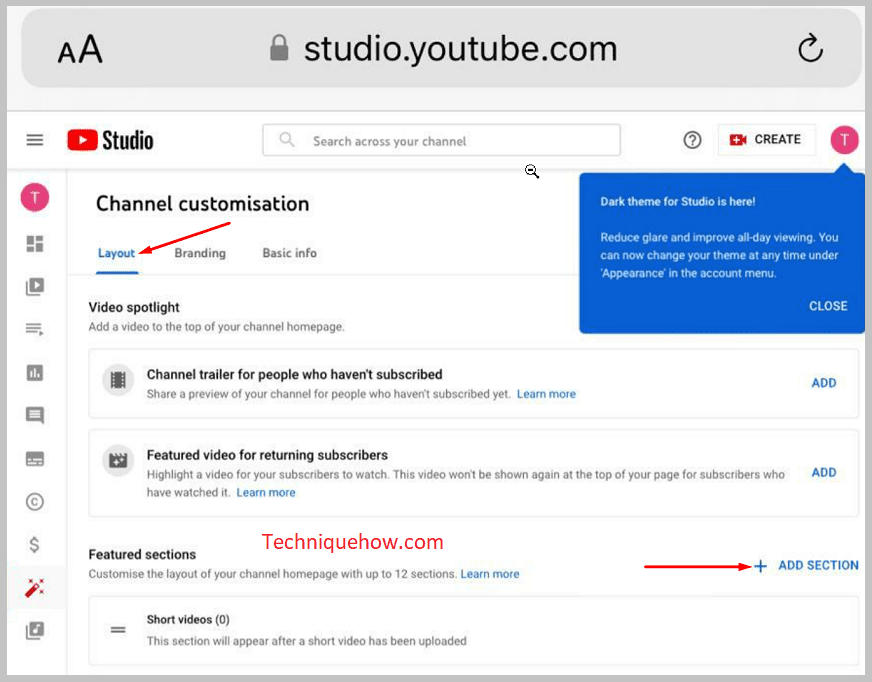Tap the Safari reload page icon
Screen dimensions: 872x682
pos(810,48)
